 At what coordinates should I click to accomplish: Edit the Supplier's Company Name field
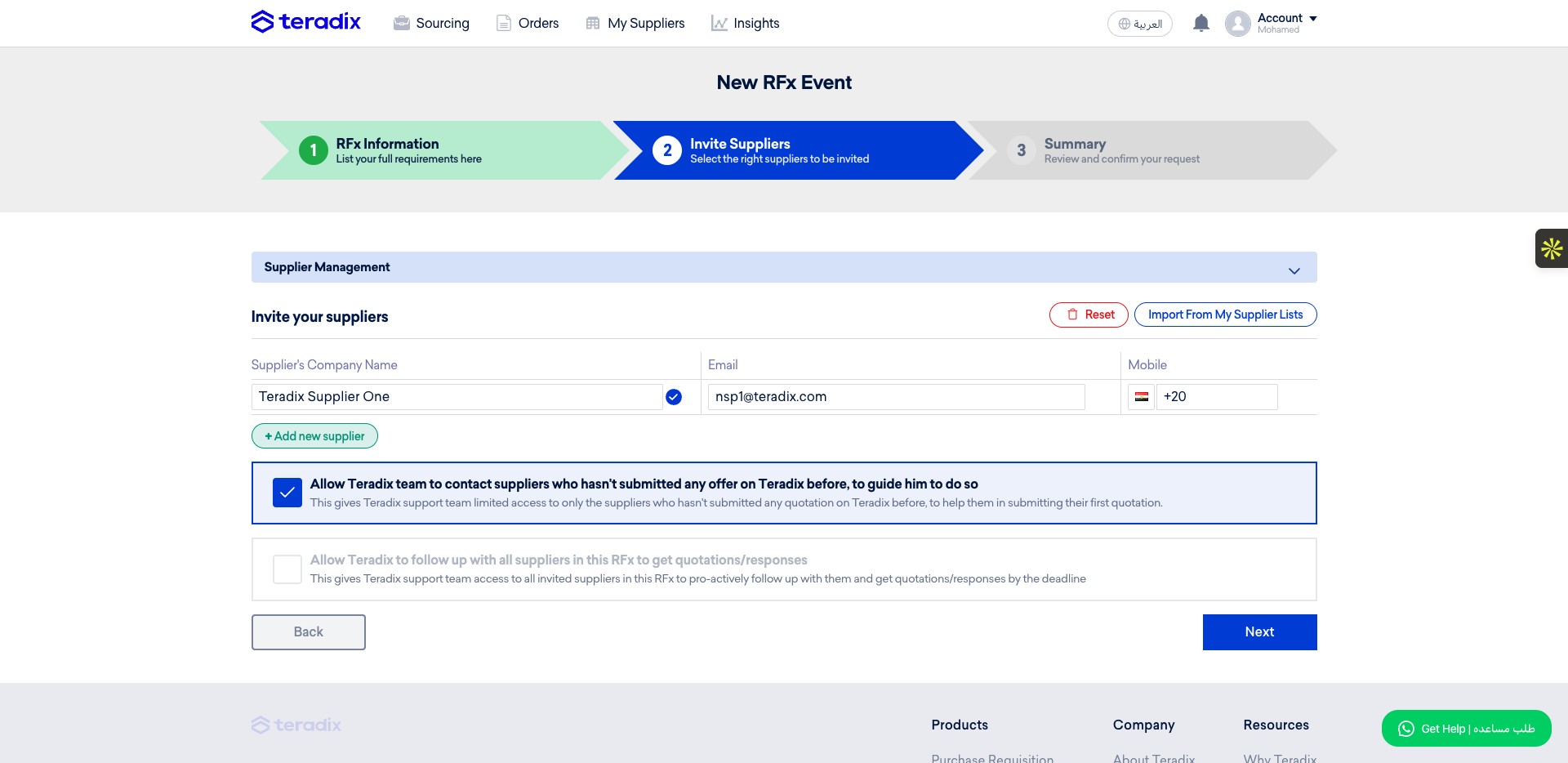coord(457,397)
